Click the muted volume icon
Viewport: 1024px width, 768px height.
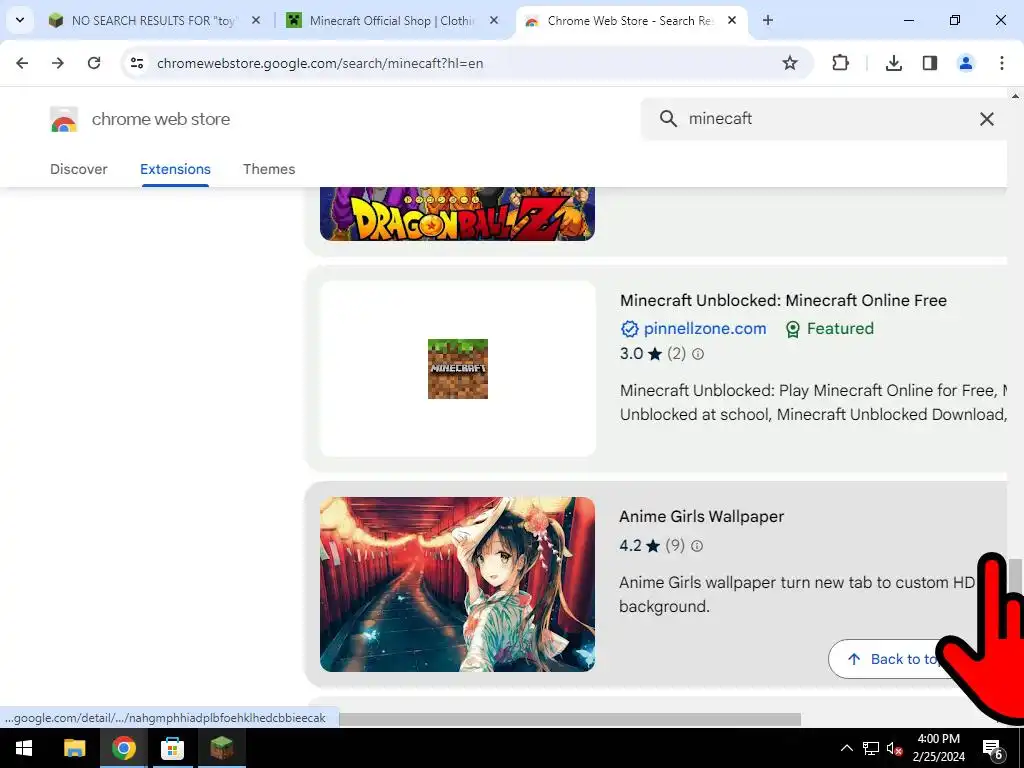click(895, 748)
